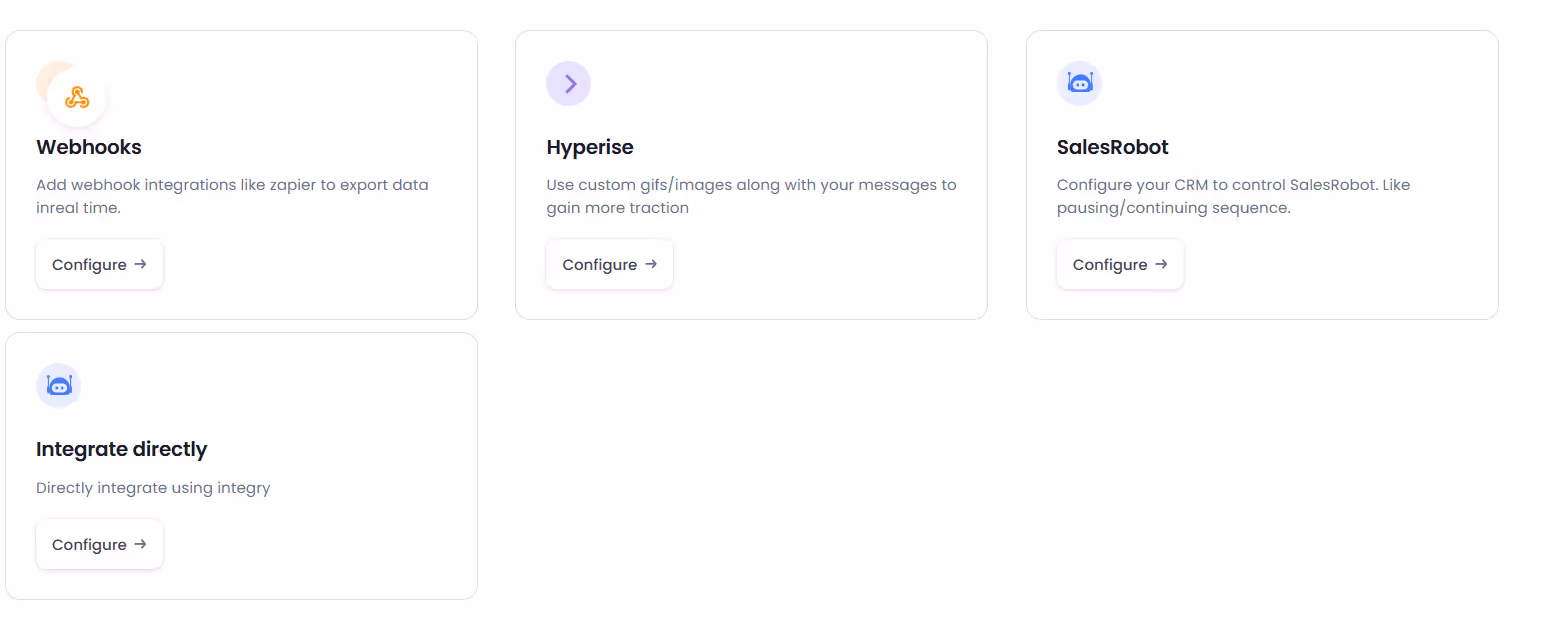1547x639 pixels.
Task: Open the SalesRobot integration card
Action: pos(1262,174)
